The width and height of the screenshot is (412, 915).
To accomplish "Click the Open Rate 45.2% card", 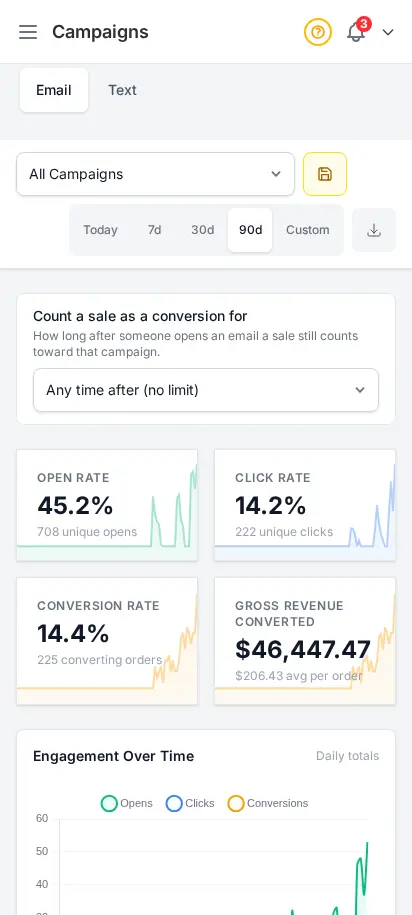I will pyautogui.click(x=107, y=505).
